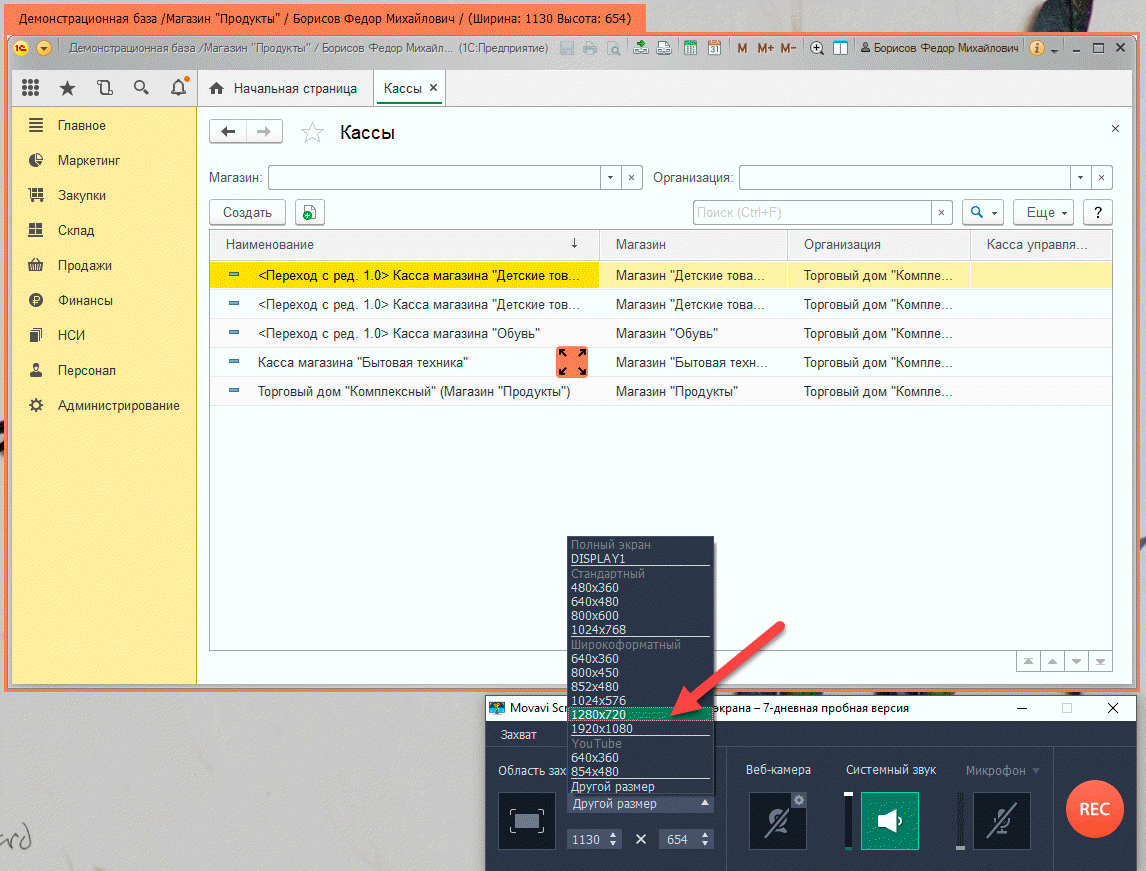Image resolution: width=1146 pixels, height=871 pixels.
Task: Switch to the Начальная страница tab
Action: tap(284, 88)
